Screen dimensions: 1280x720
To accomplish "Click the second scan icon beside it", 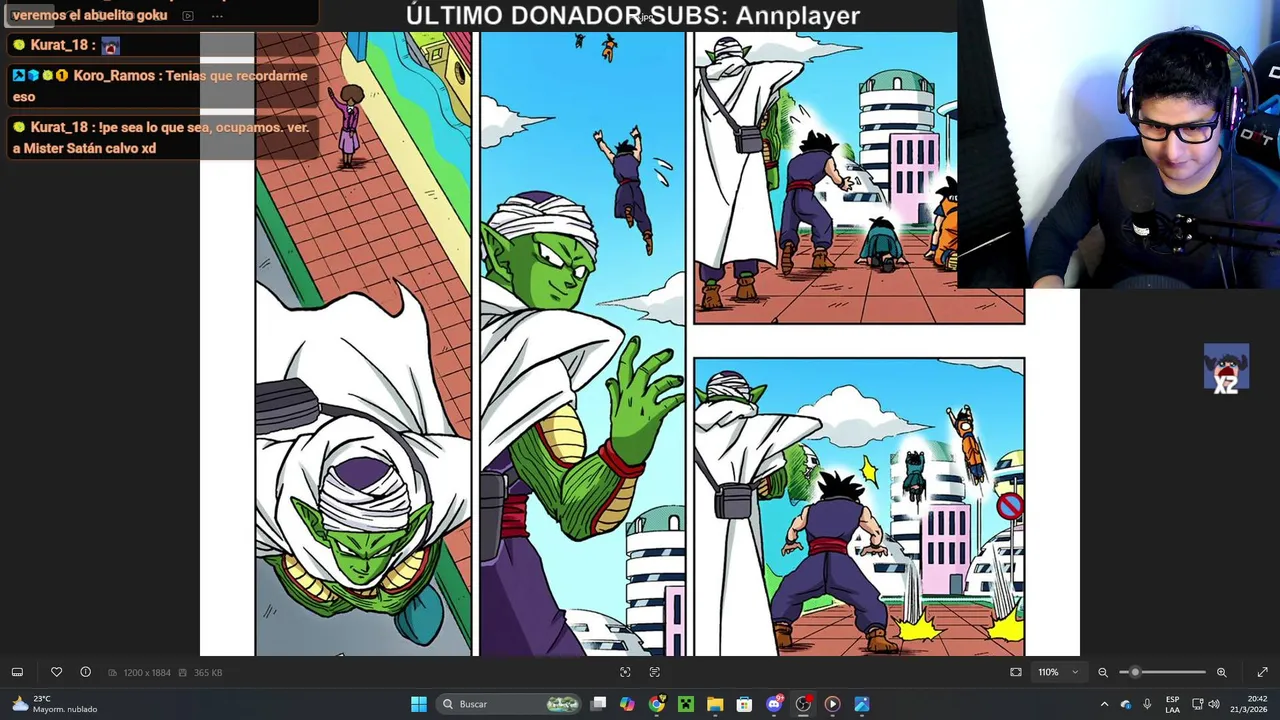I will click(655, 672).
